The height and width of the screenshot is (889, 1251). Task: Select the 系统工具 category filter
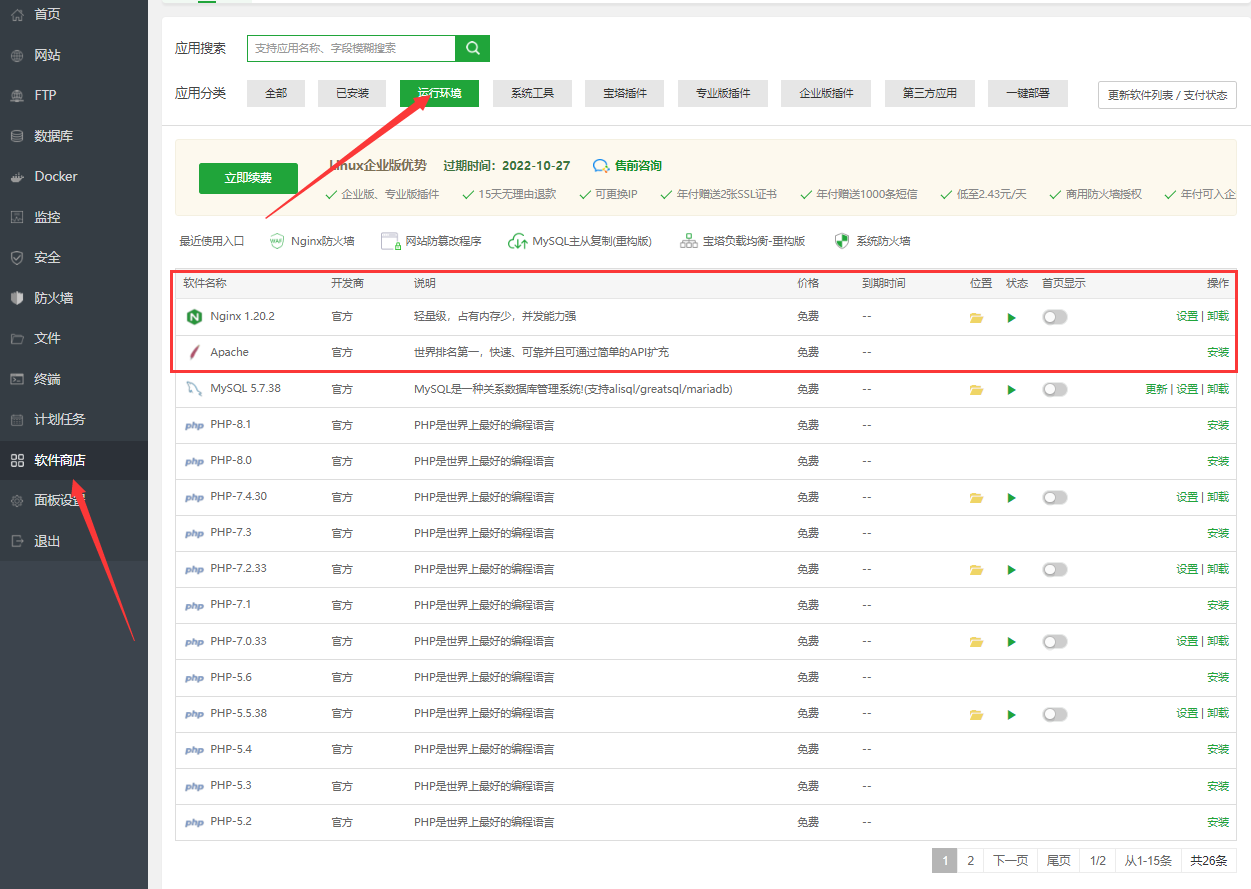532,93
